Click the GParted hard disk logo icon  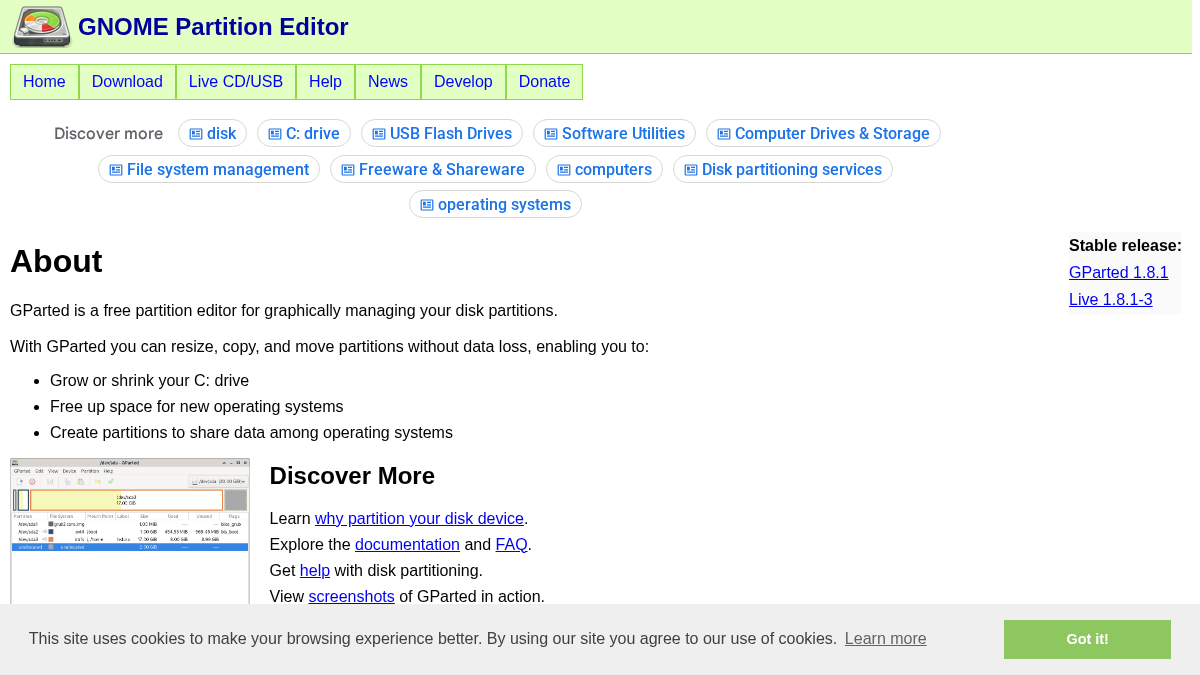(42, 27)
